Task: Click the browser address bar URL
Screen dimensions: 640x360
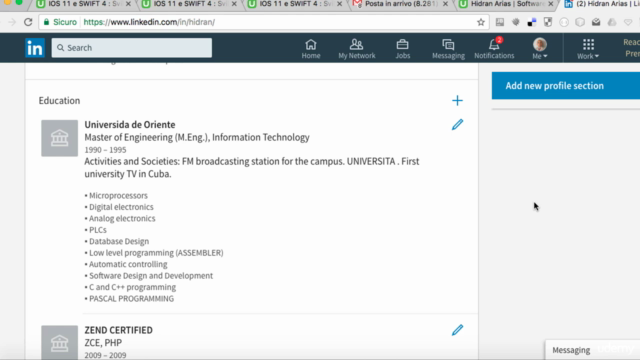Action: pyautogui.click(x=149, y=22)
